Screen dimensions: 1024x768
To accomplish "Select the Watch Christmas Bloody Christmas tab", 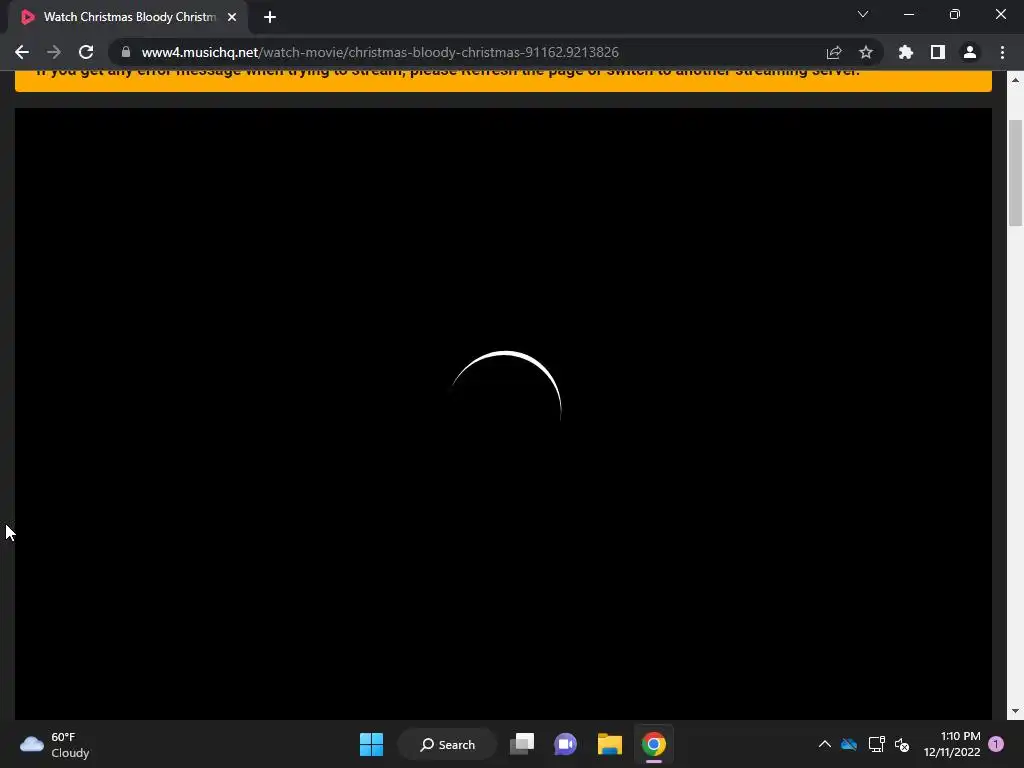I will click(128, 17).
